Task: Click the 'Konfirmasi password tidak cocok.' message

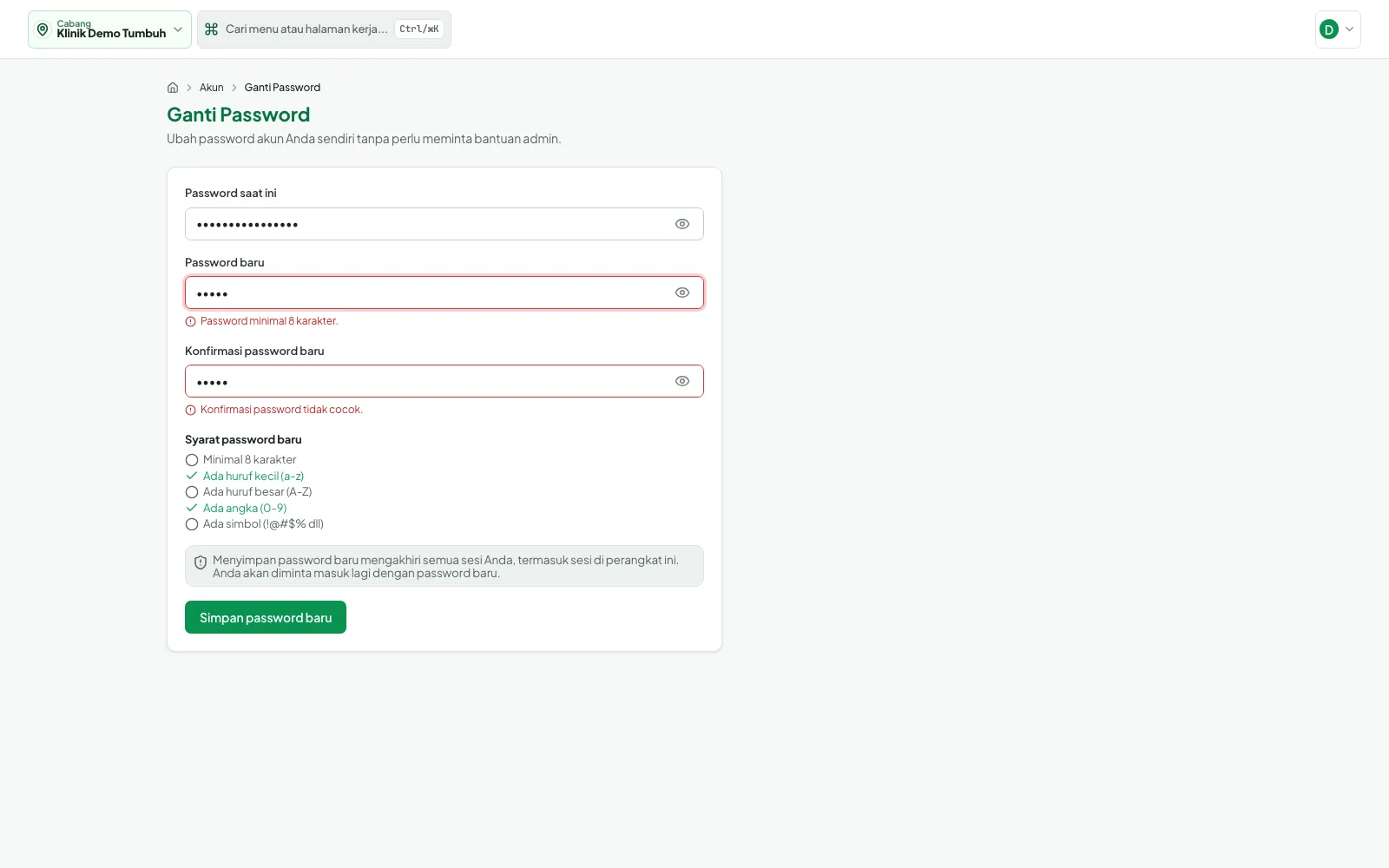Action: click(281, 410)
